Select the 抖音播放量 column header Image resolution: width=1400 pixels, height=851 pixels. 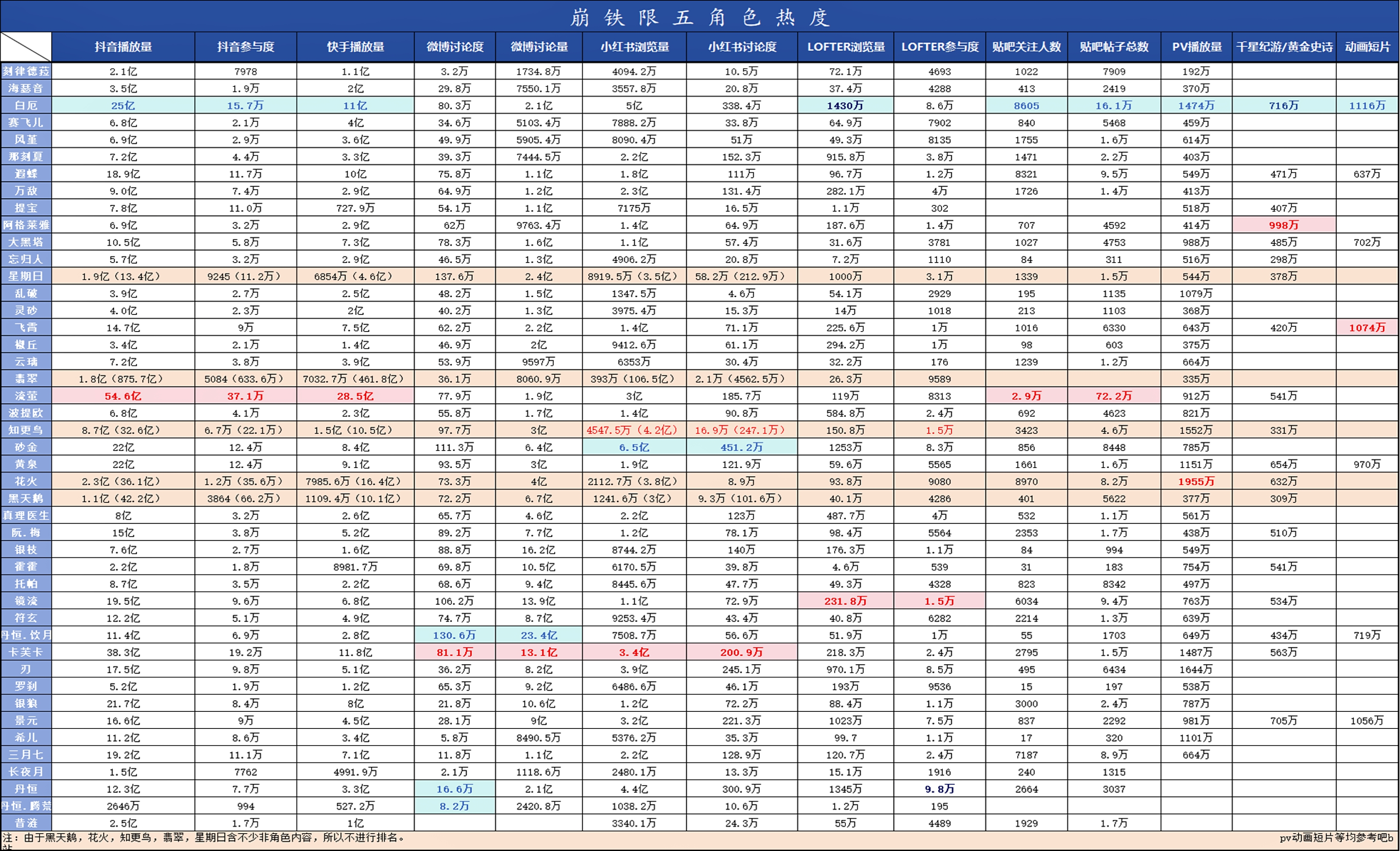coord(123,47)
